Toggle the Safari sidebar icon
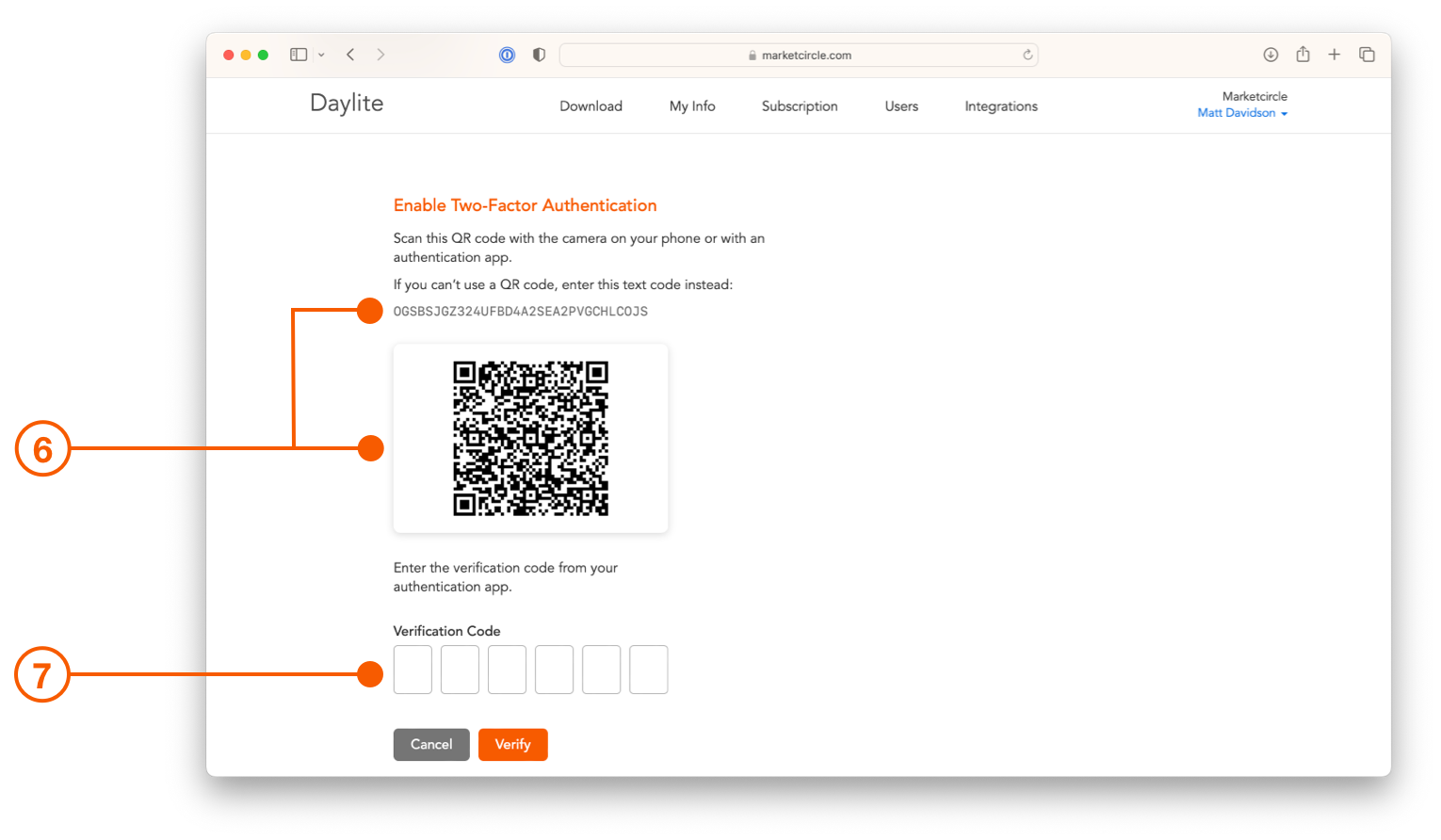 tap(299, 55)
